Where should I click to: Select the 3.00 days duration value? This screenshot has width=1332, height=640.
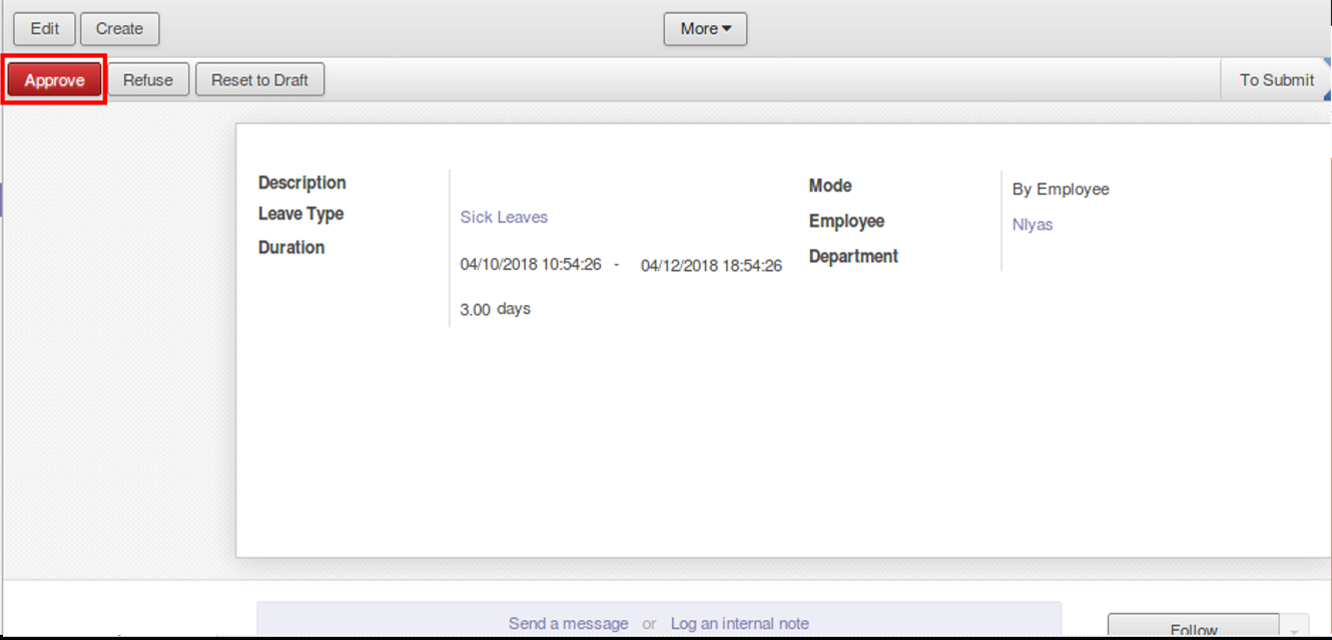[x=495, y=309]
